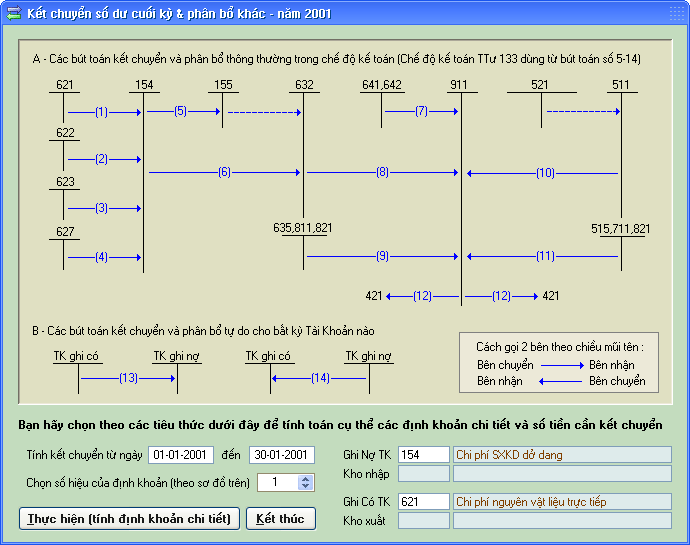
Task: Click the Kho xuất code field
Action: tap(423, 520)
